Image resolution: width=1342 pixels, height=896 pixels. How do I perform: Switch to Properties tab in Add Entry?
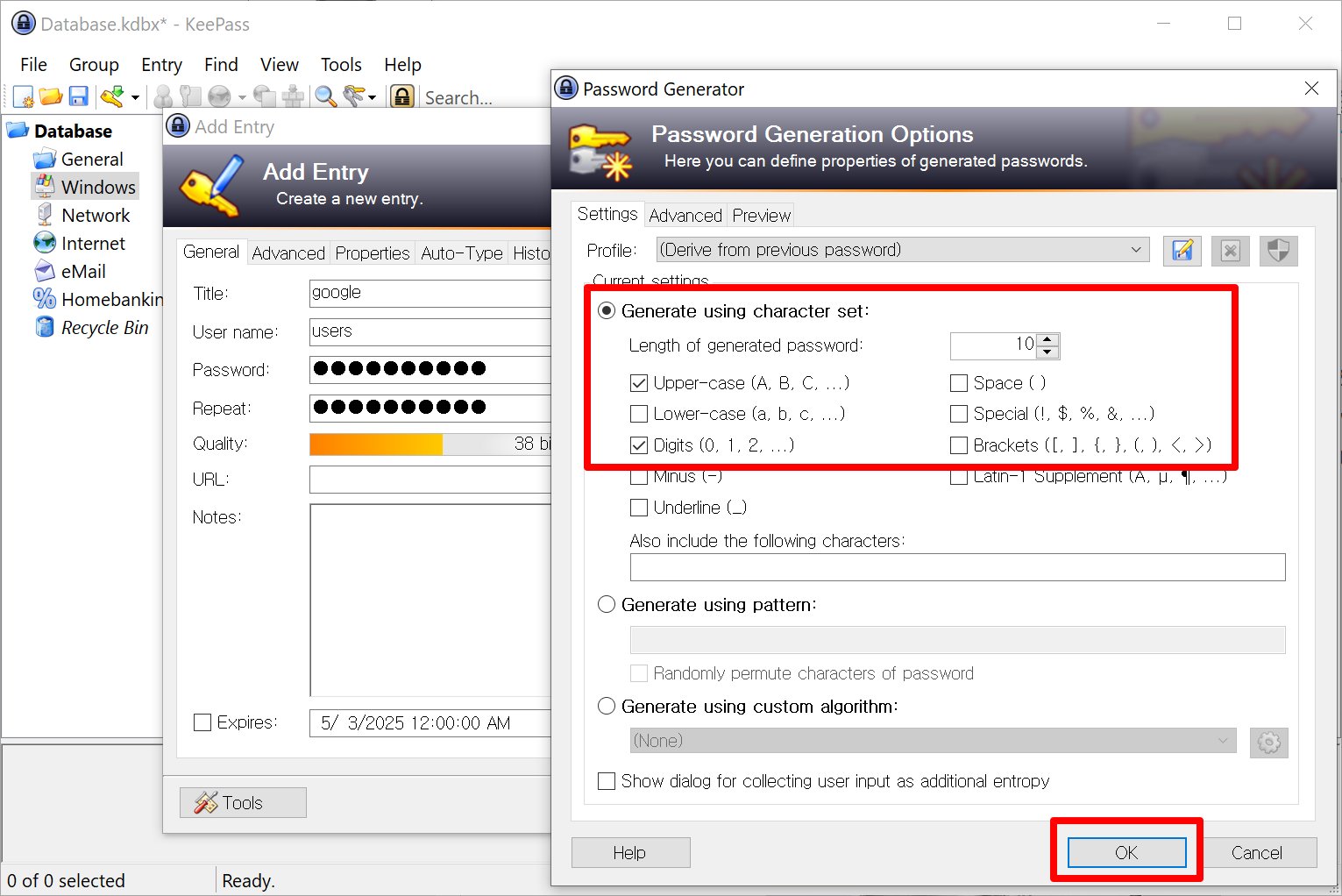click(373, 253)
